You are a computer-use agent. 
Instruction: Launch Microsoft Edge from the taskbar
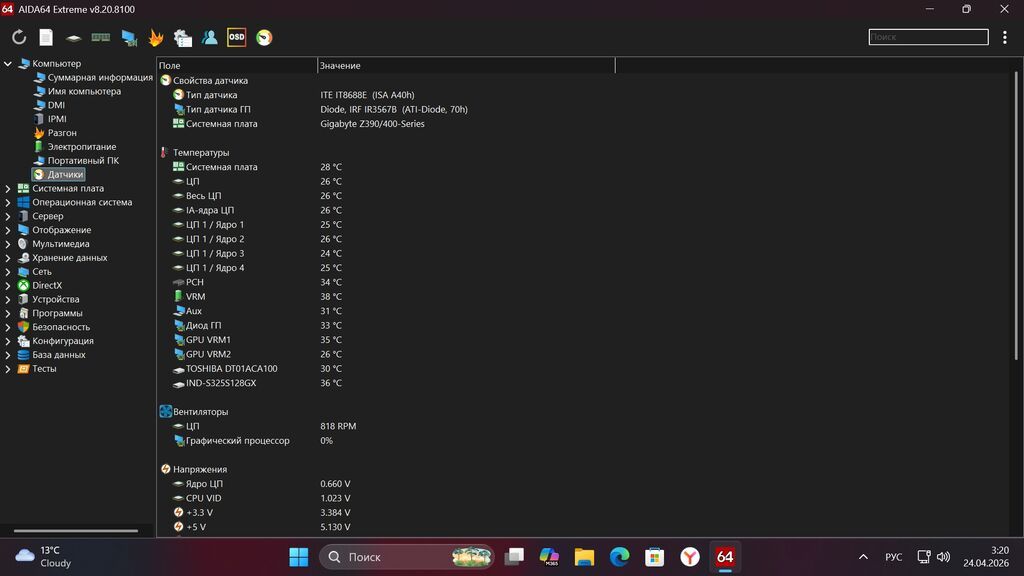point(619,557)
